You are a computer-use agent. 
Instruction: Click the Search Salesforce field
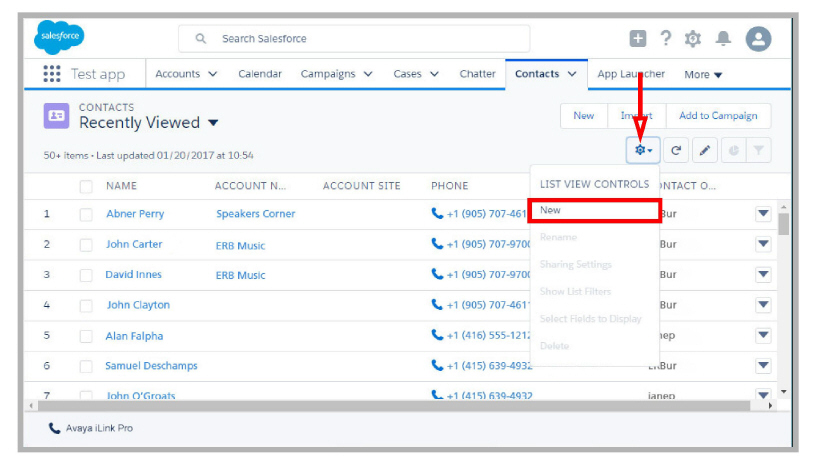[x=354, y=39]
